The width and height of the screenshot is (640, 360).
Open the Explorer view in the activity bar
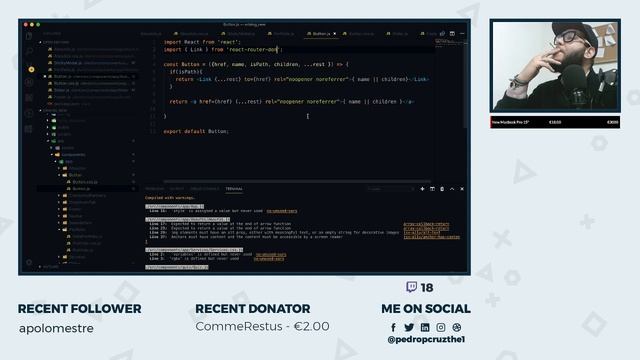click(29, 36)
